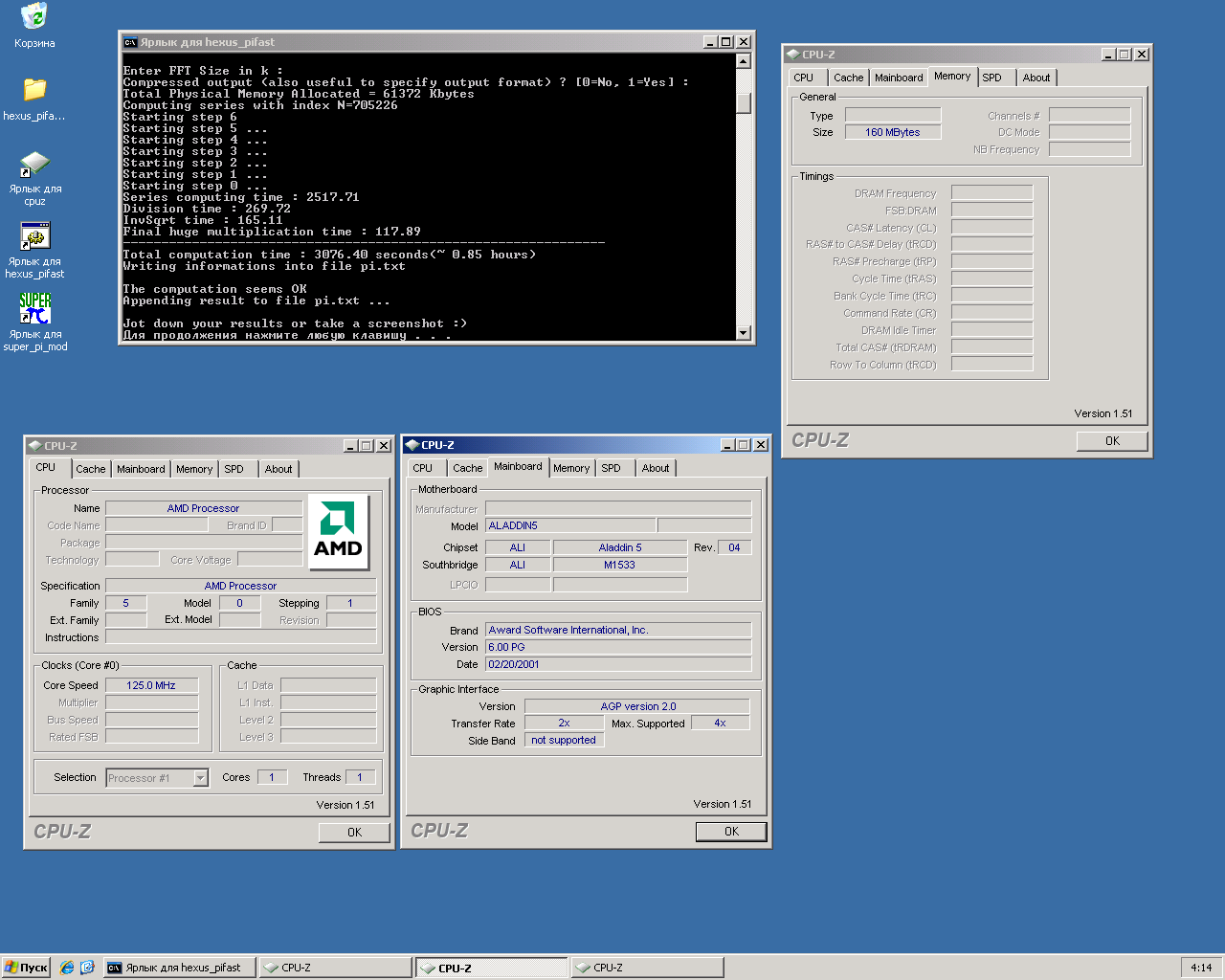Click the chipset Rev. 04 value
Image resolution: width=1225 pixels, height=980 pixels.
coord(734,548)
